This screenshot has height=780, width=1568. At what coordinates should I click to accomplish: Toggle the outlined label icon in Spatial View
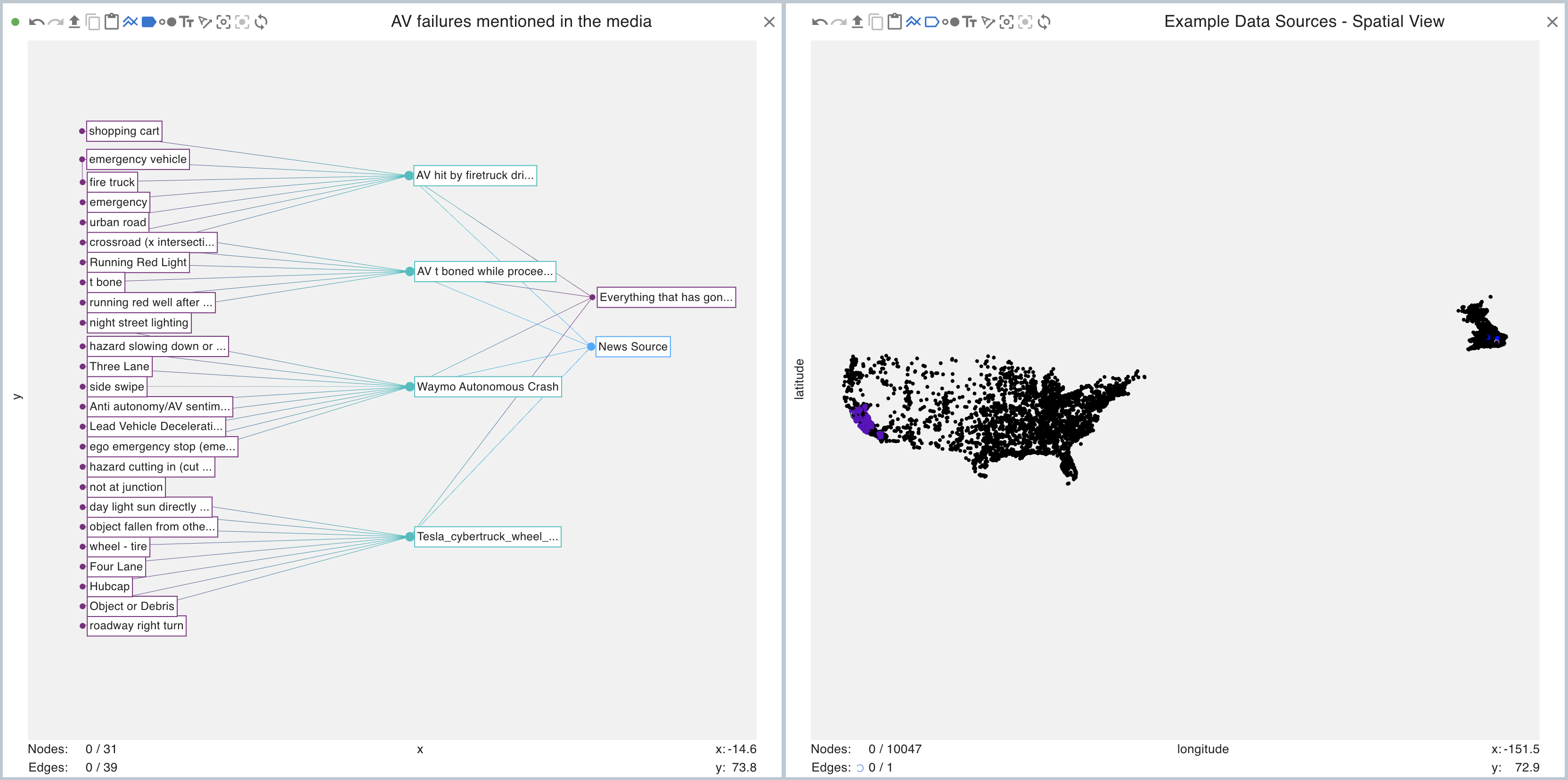(931, 23)
